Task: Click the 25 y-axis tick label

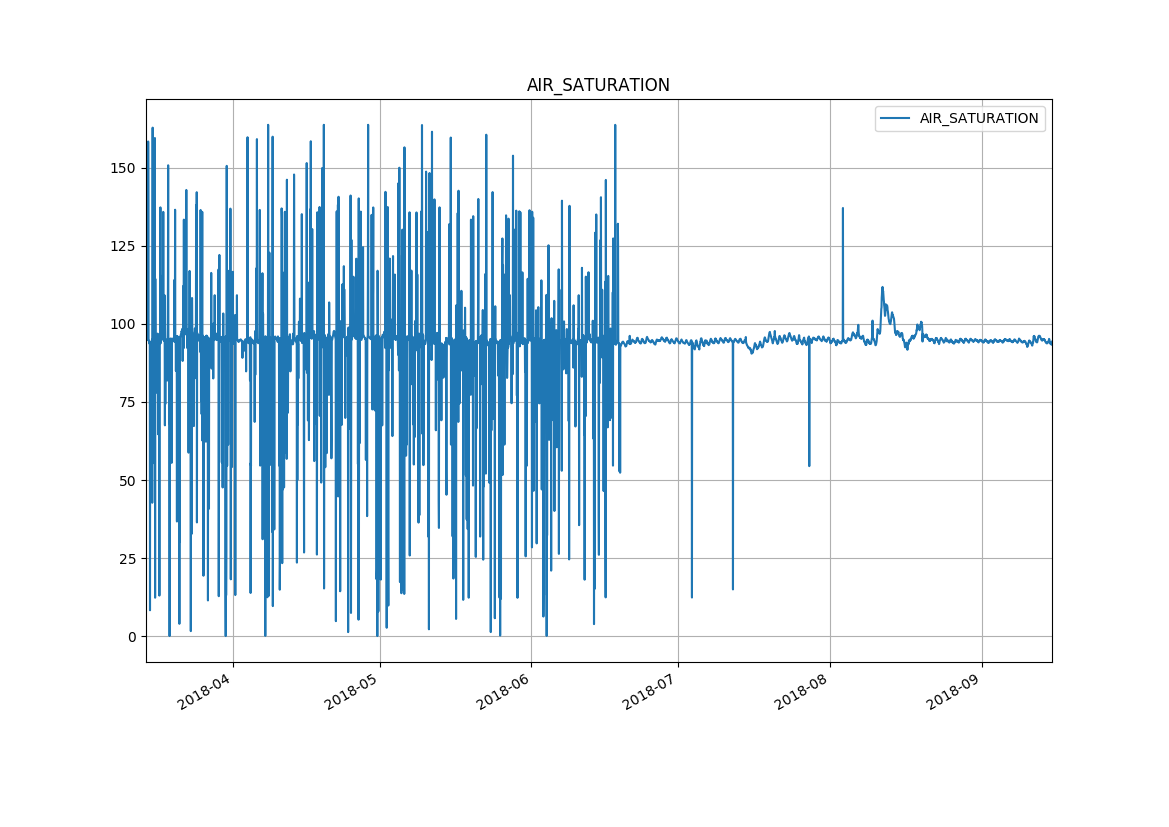Action: click(x=129, y=558)
